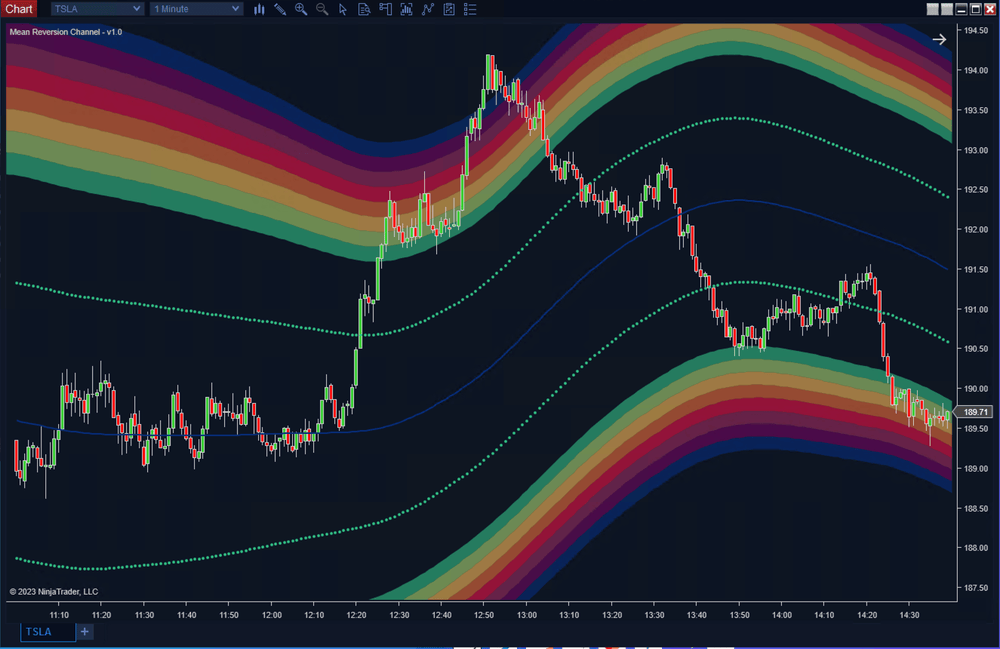Zoom out using the magnifier minus icon
Image resolution: width=1000 pixels, height=649 pixels.
pyautogui.click(x=322, y=9)
